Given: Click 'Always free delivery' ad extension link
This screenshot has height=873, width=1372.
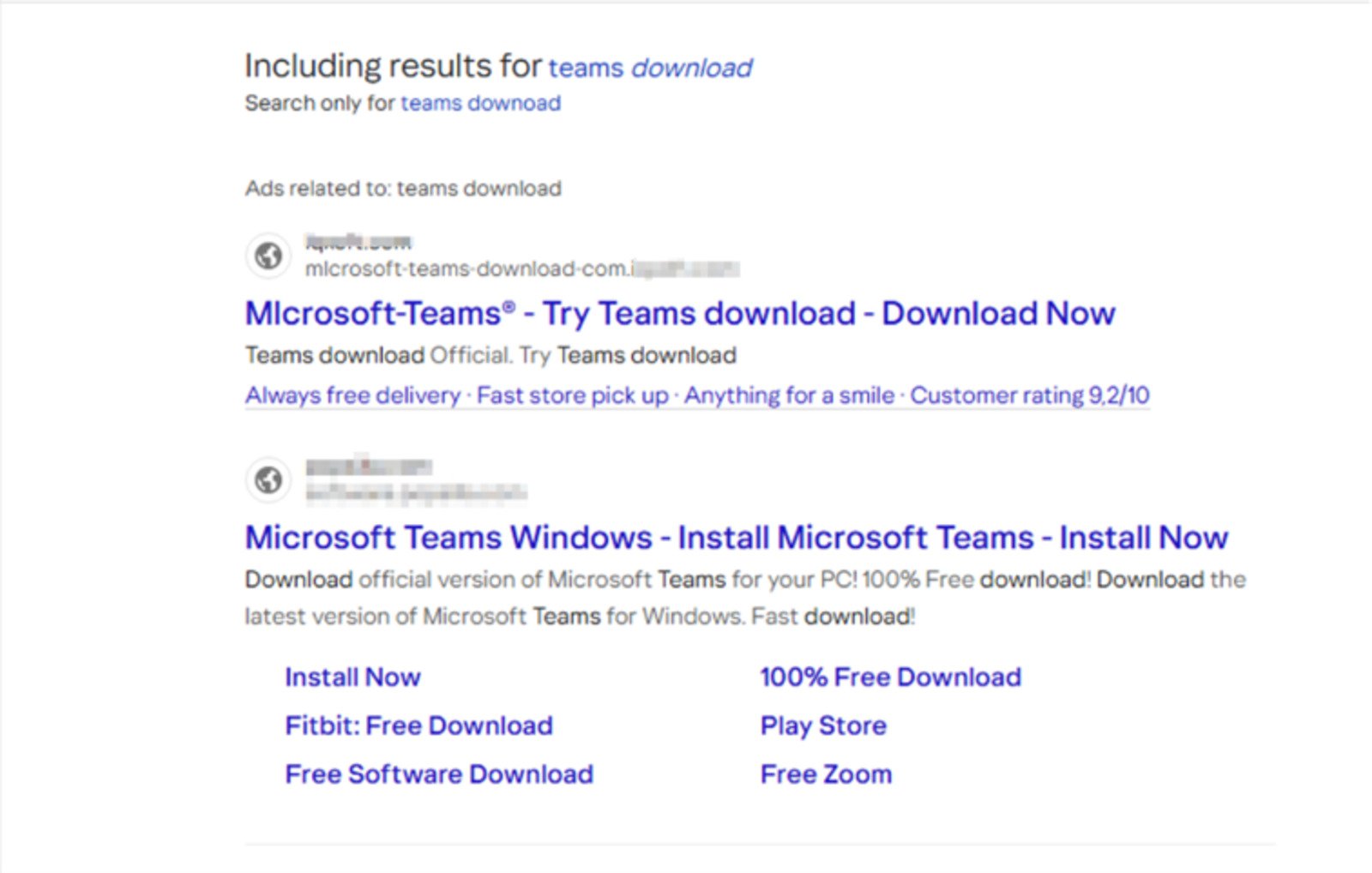Looking at the screenshot, I should point(353,395).
